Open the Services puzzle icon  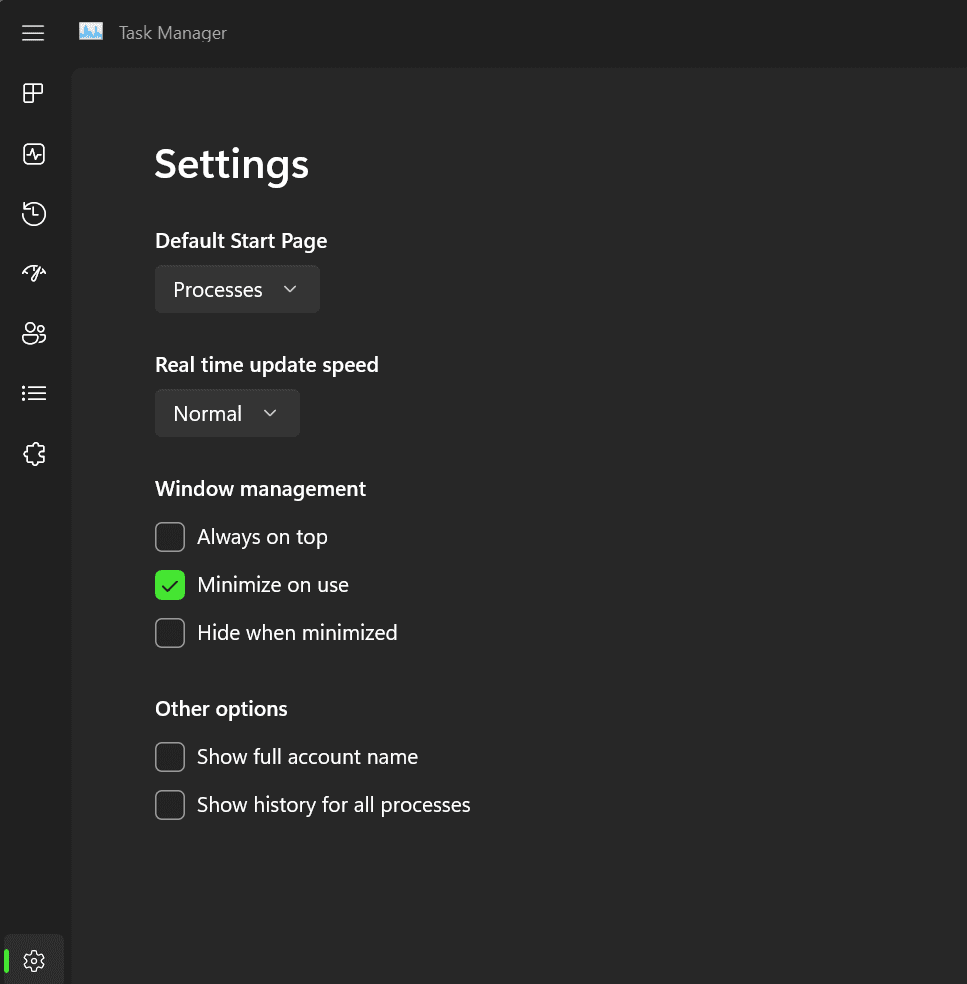click(x=33, y=454)
